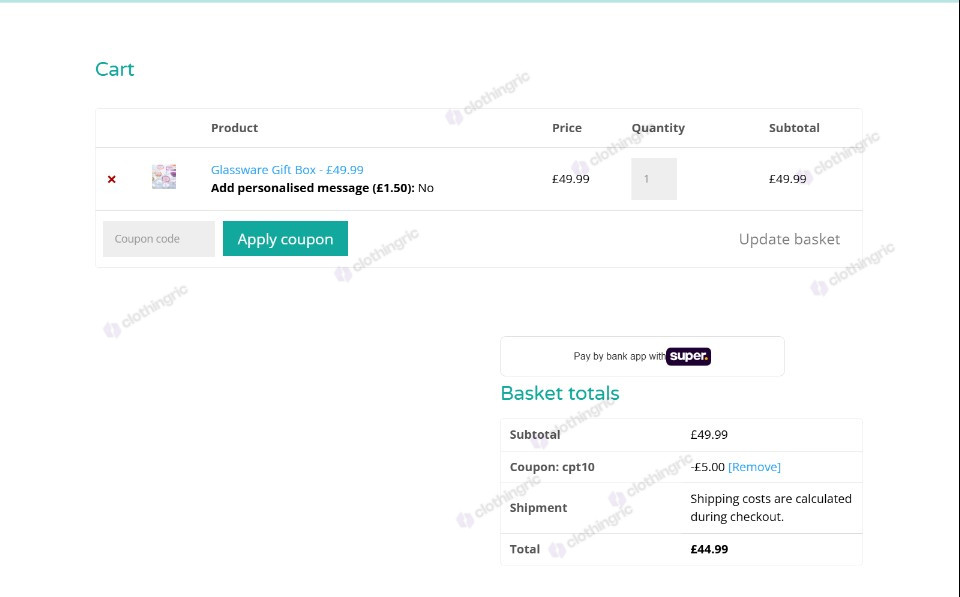The image size is (960, 597).
Task: Select the total amount £44.99
Action: tap(709, 549)
